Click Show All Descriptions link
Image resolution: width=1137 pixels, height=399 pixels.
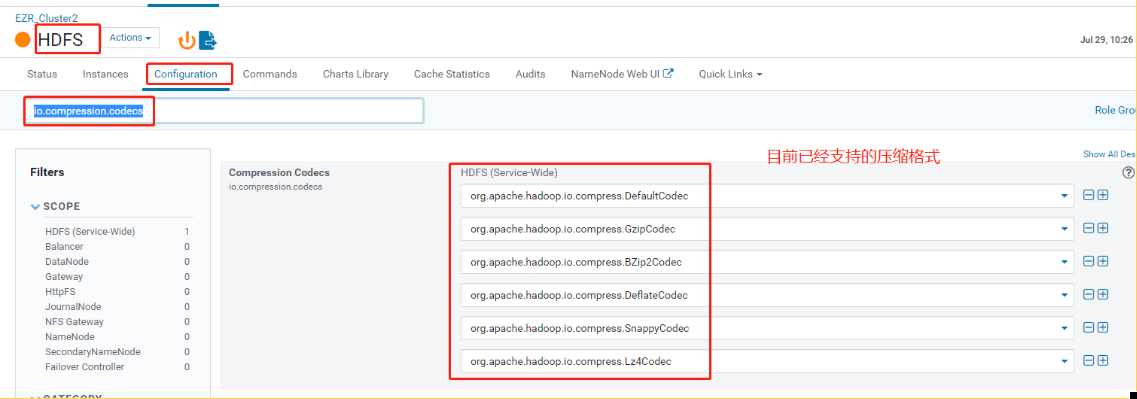pyautogui.click(x=1109, y=154)
